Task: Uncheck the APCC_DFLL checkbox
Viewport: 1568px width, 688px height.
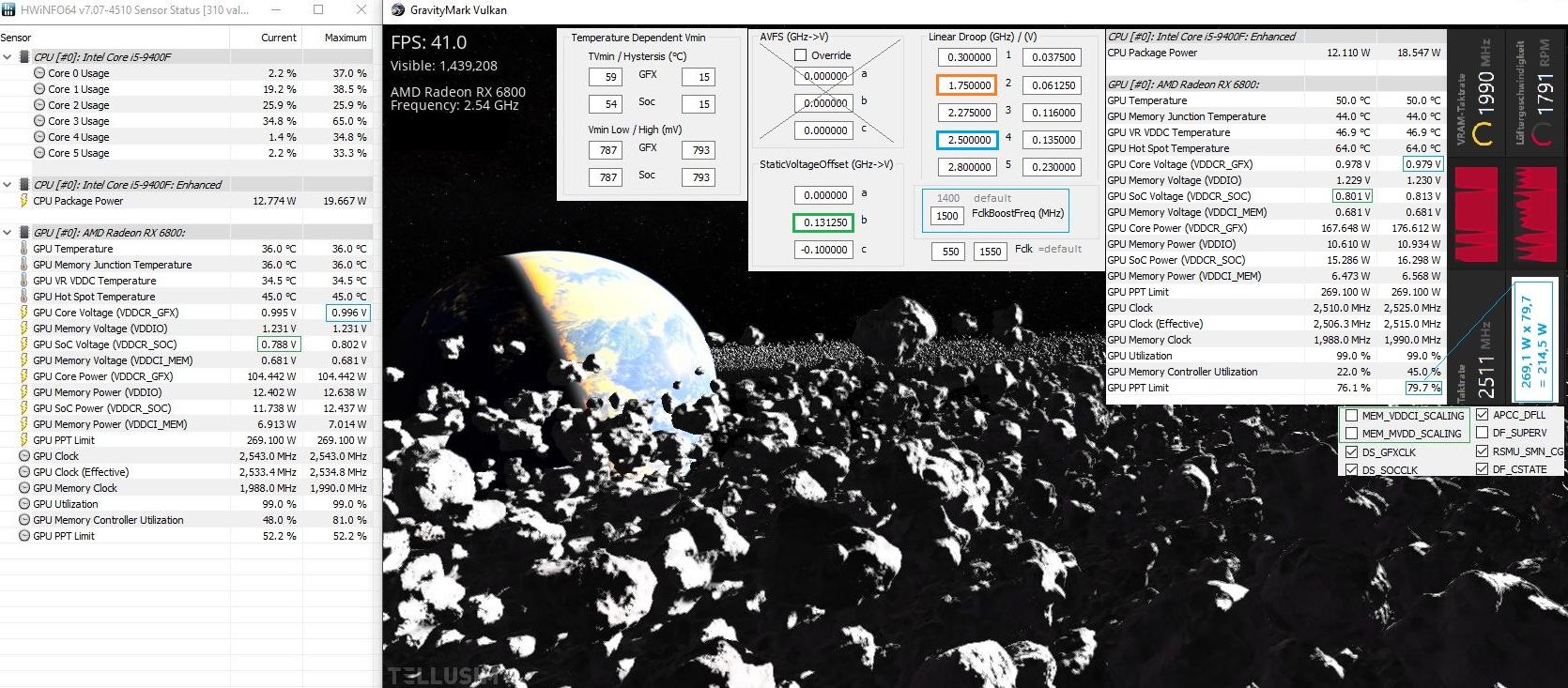Action: pyautogui.click(x=1482, y=415)
